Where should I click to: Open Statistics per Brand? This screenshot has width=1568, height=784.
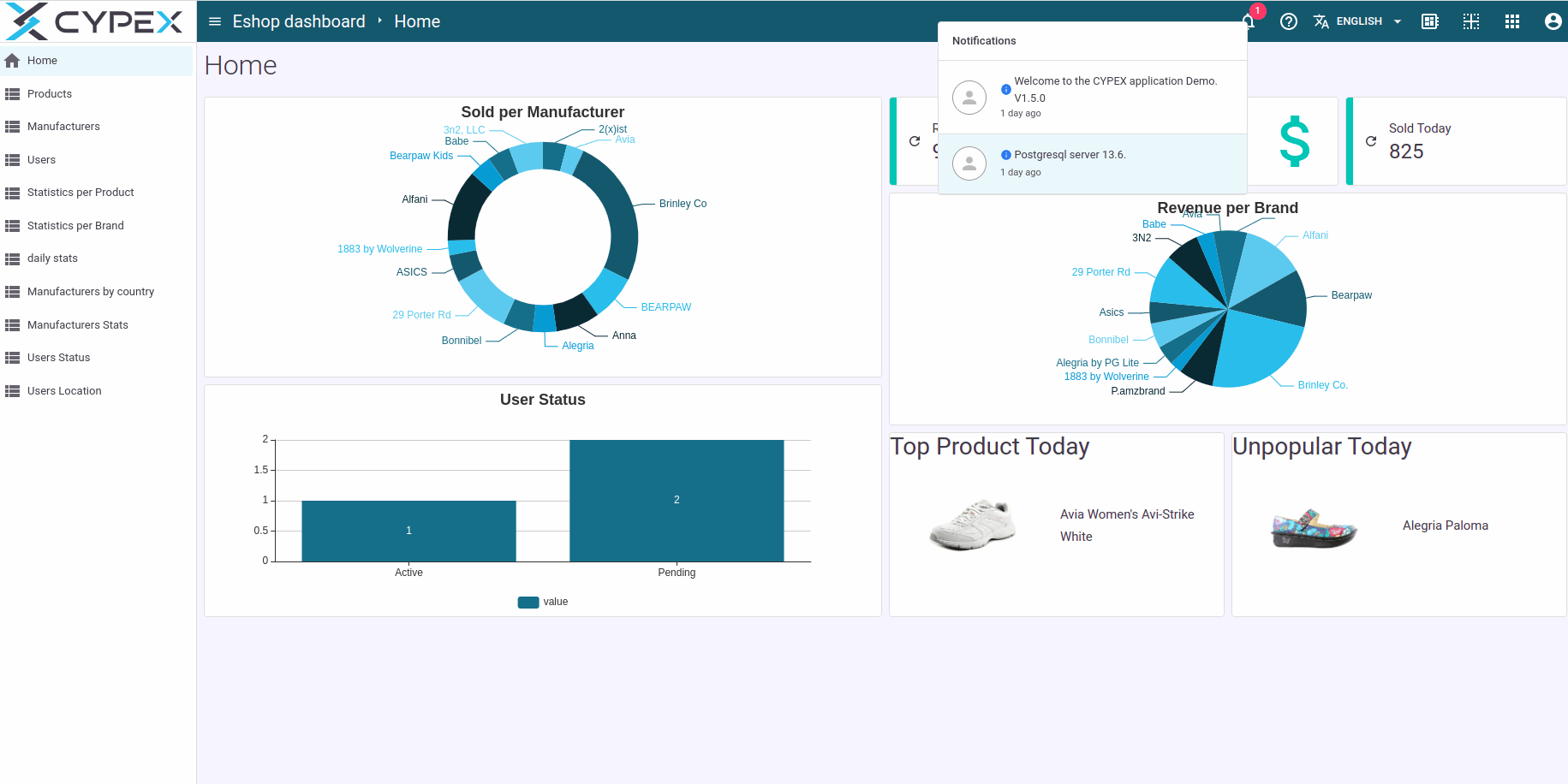coord(97,226)
